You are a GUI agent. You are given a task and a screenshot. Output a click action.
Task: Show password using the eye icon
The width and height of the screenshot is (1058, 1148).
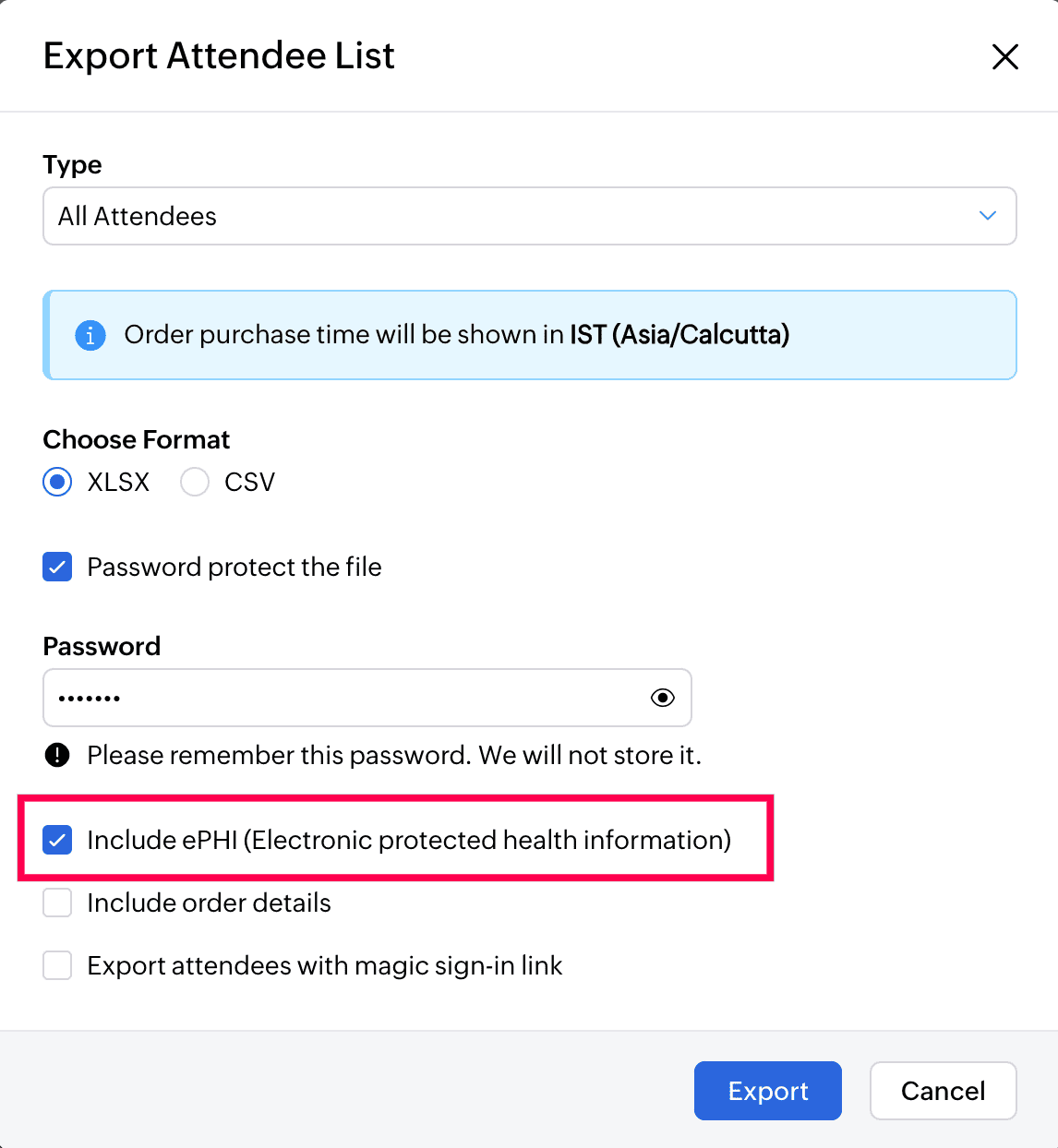point(662,698)
